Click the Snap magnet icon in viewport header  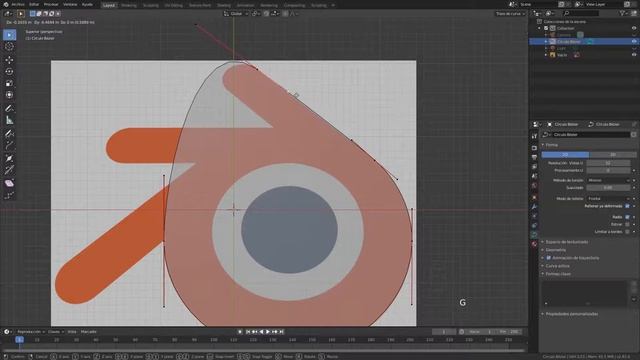point(266,13)
